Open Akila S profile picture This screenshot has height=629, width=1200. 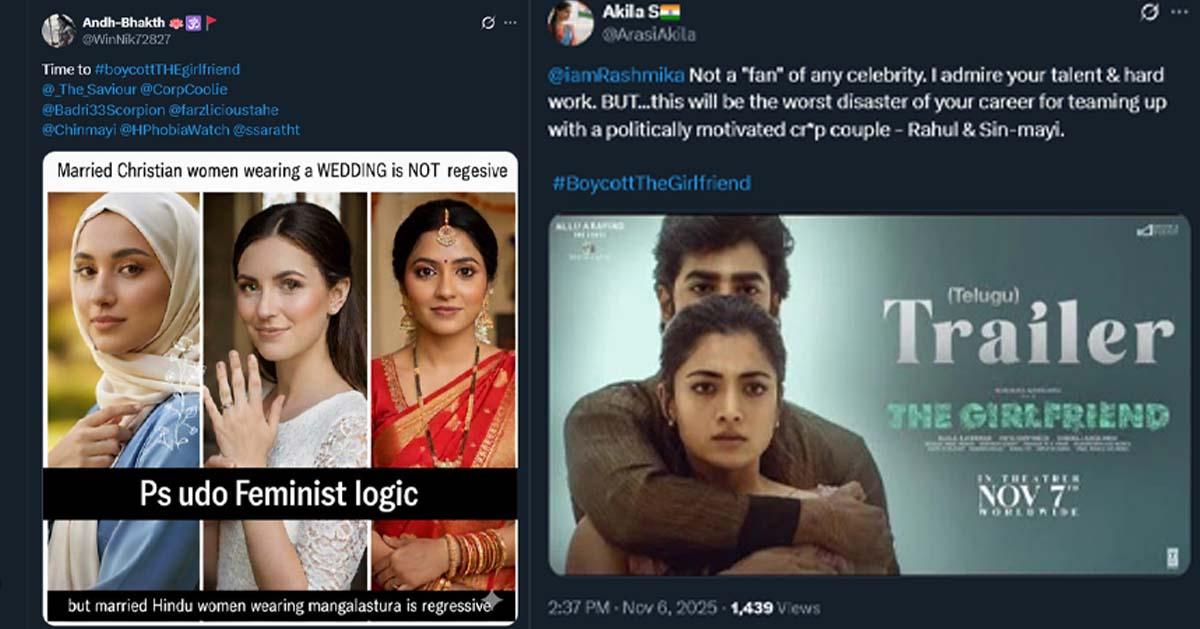click(x=572, y=22)
